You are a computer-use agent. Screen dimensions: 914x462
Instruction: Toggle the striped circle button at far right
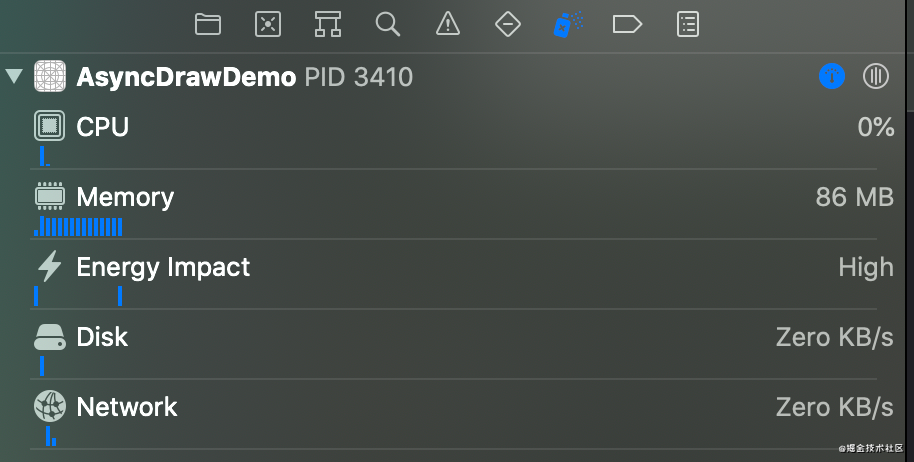pos(876,76)
